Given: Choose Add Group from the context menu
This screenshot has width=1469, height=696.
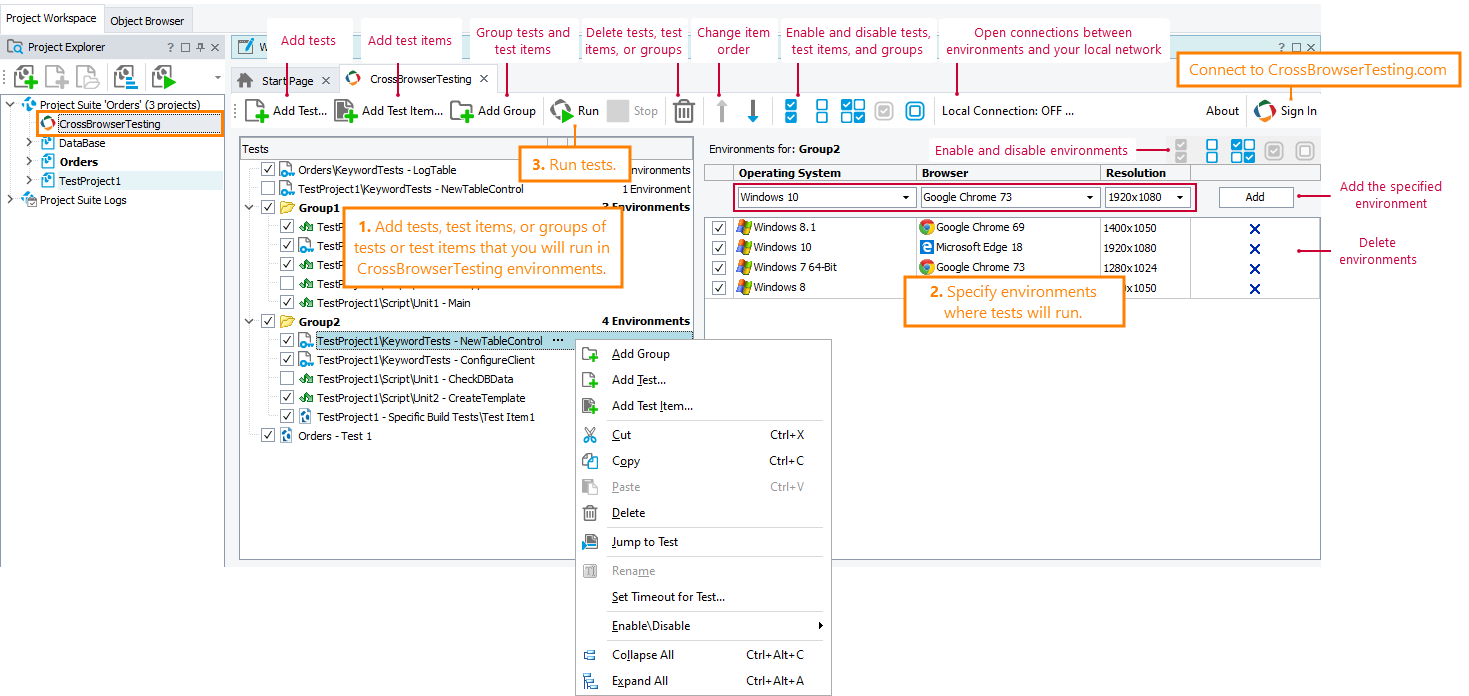Looking at the screenshot, I should click(703, 354).
